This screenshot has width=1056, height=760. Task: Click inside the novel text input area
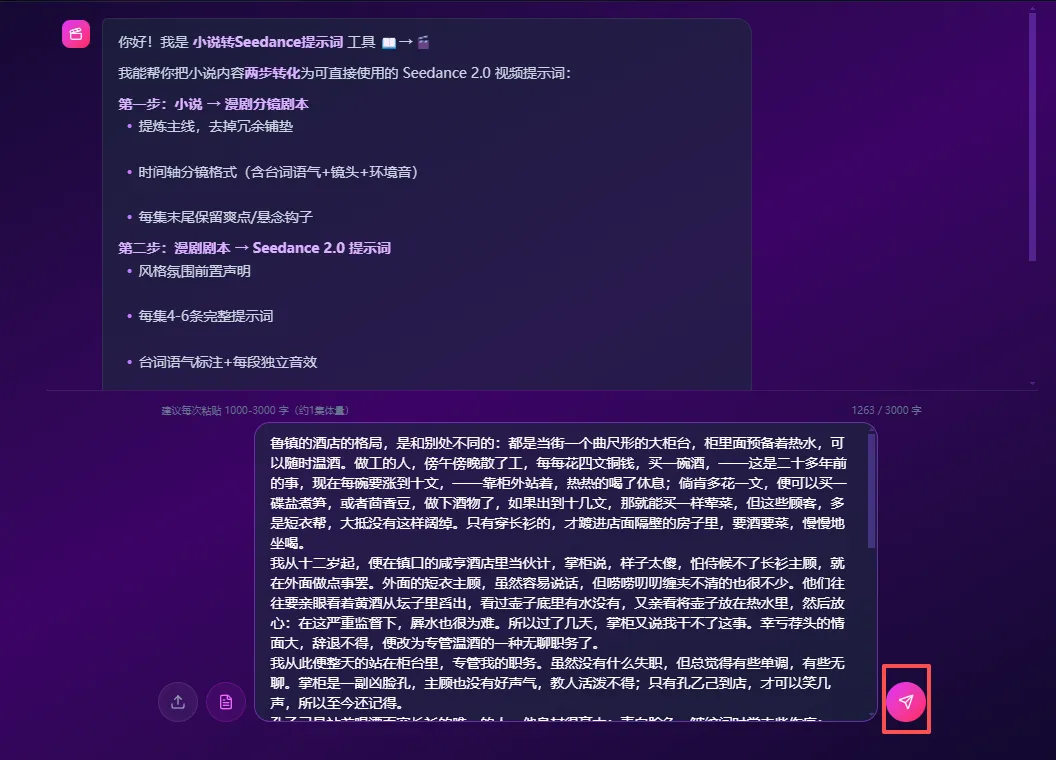[566, 572]
